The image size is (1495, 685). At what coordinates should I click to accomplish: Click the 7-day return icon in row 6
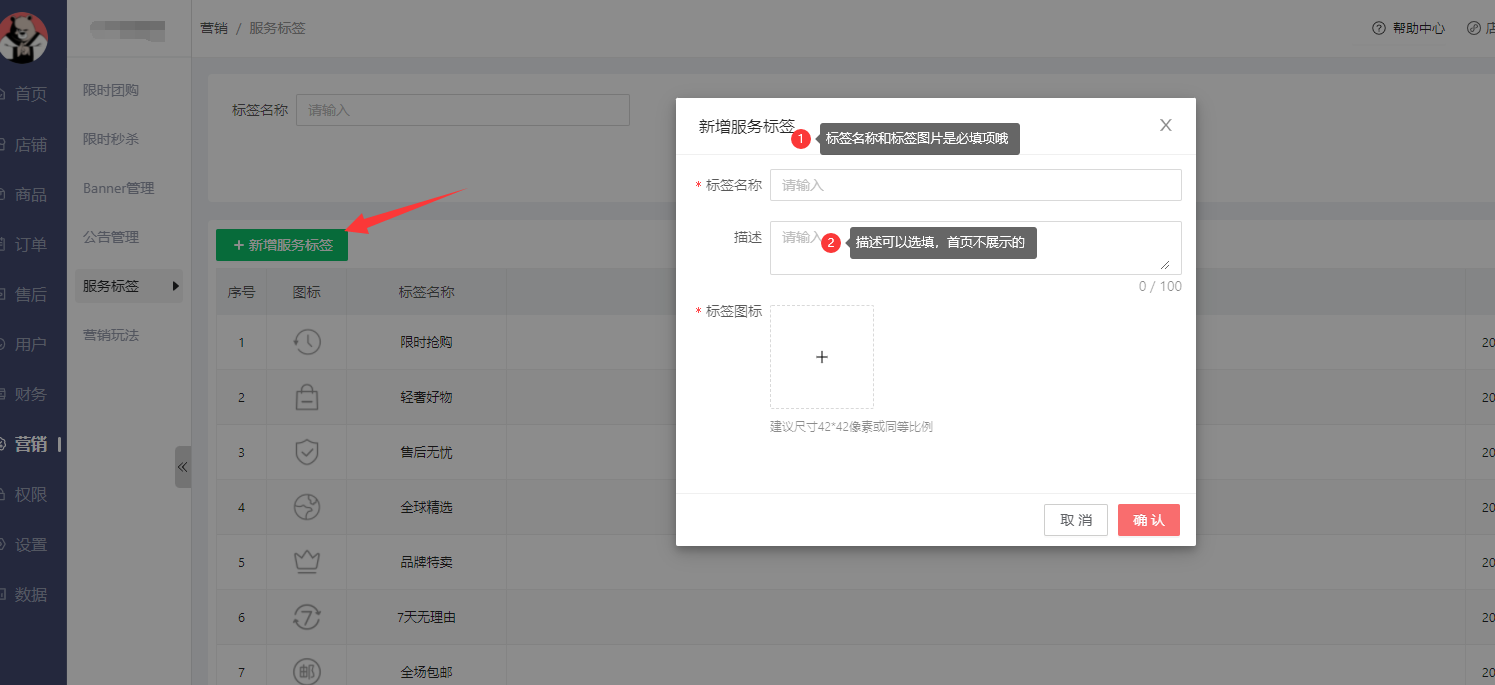(306, 617)
